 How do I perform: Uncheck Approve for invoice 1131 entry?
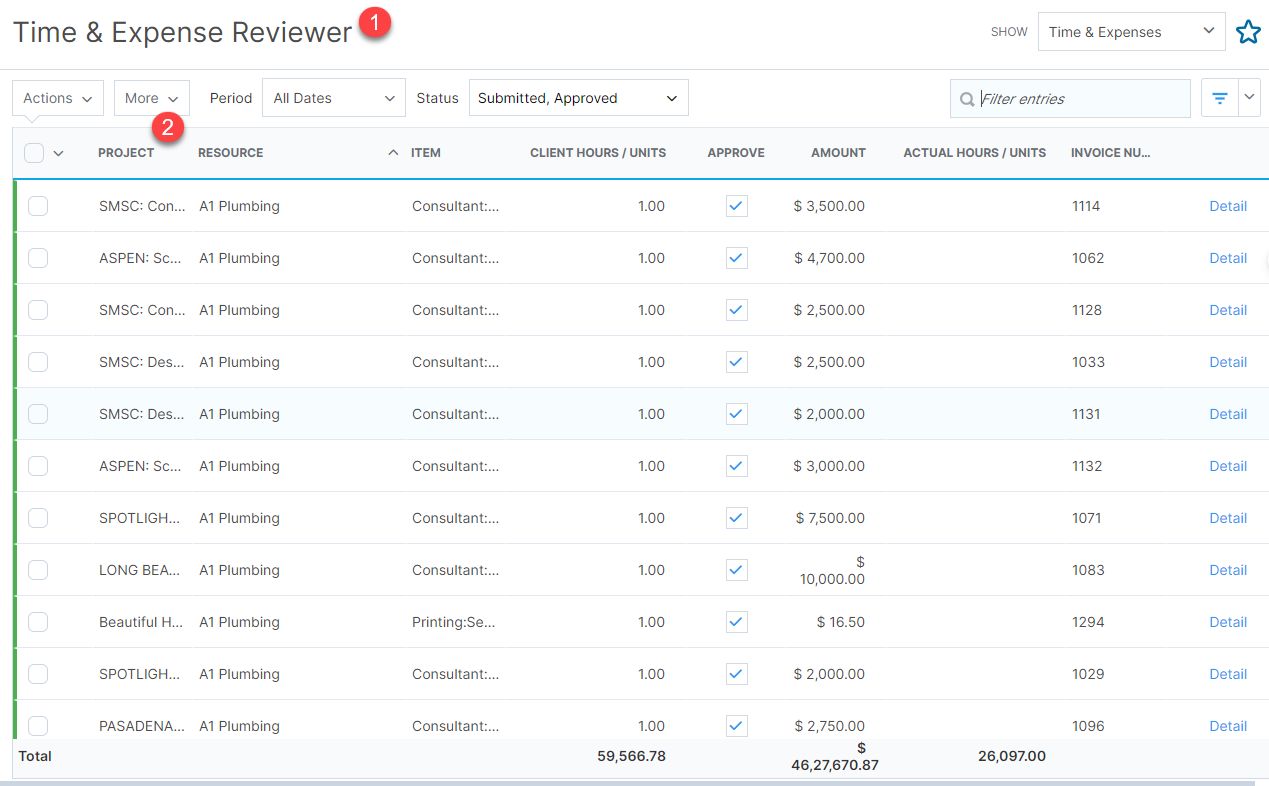737,414
